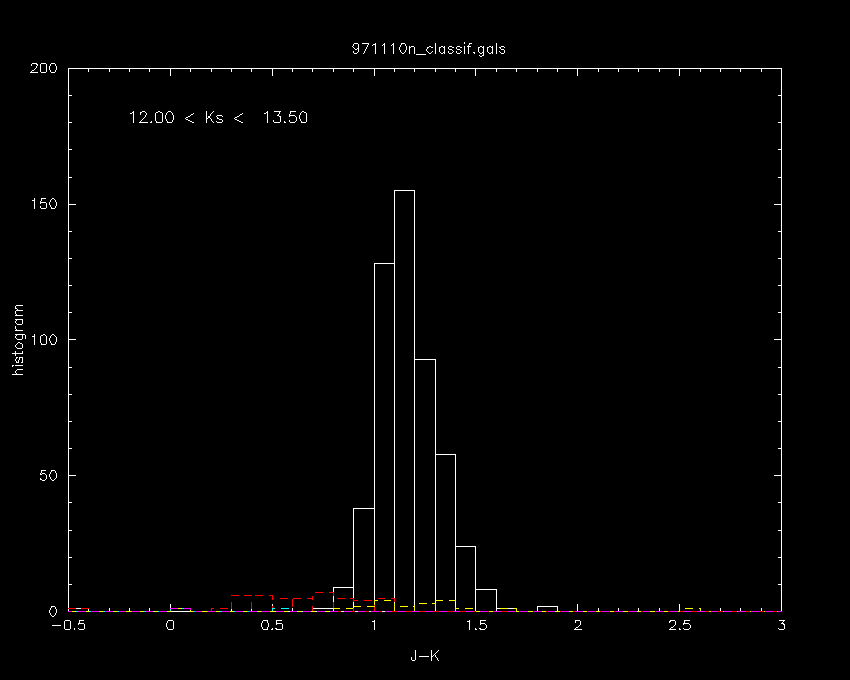The height and width of the screenshot is (680, 850).
Task: Click the yellow dashed bump near 2.55
Action: pyautogui.click(x=690, y=610)
